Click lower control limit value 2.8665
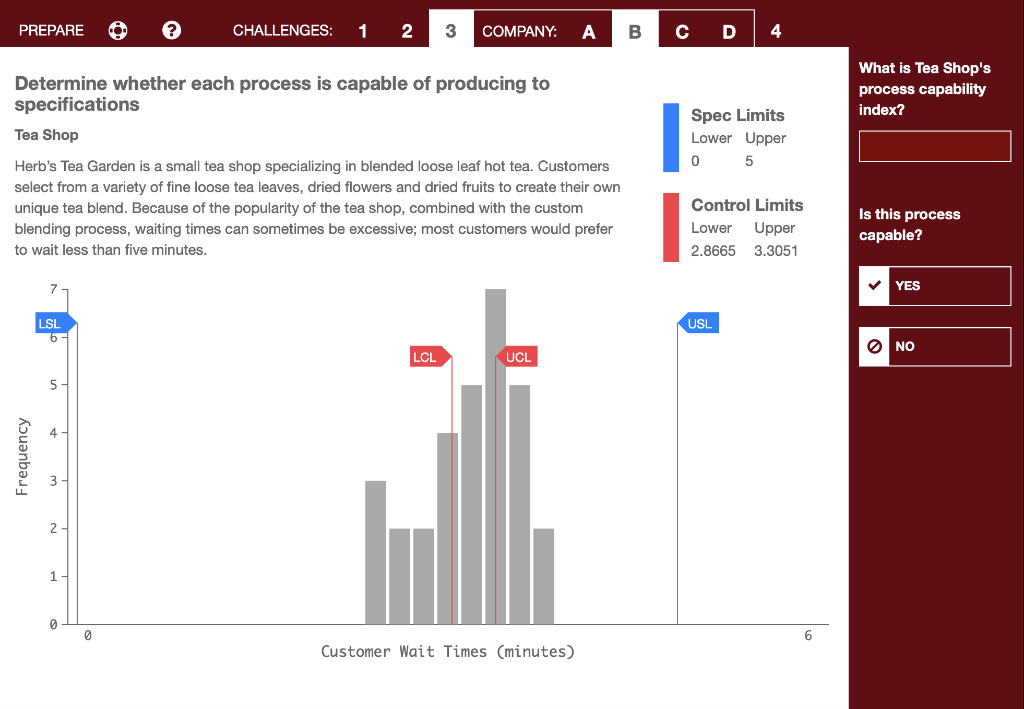This screenshot has width=1024, height=709. point(713,251)
